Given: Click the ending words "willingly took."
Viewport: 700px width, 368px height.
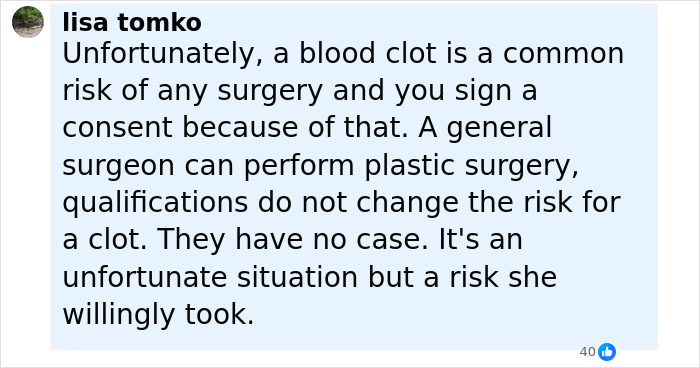Looking at the screenshot, I should (x=158, y=315).
